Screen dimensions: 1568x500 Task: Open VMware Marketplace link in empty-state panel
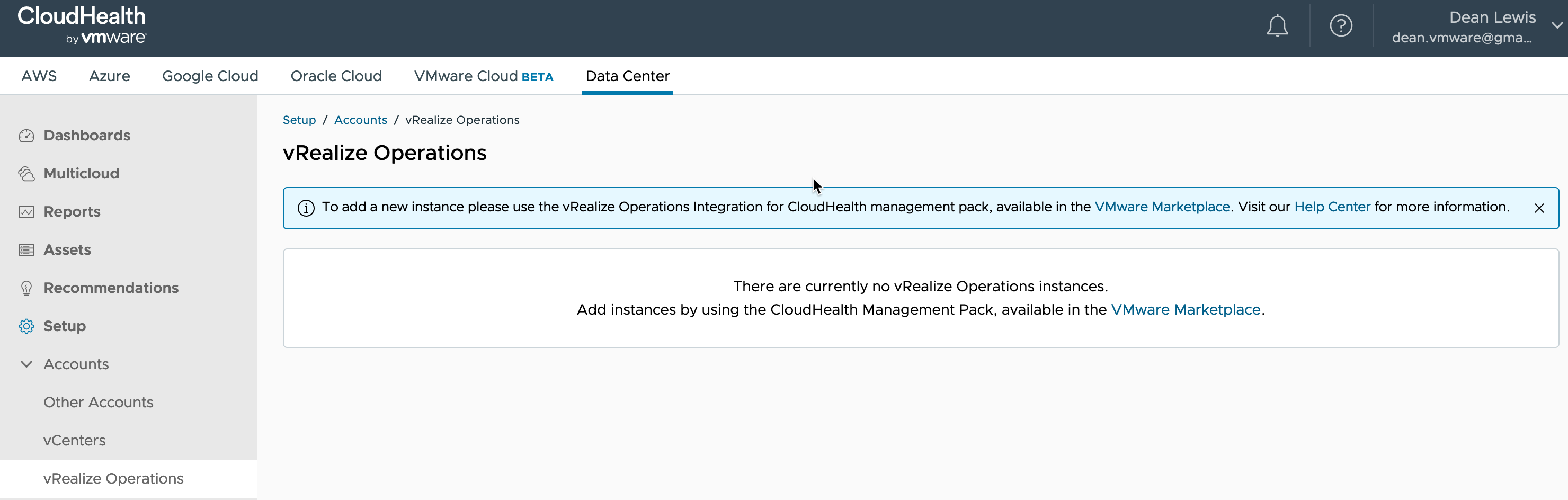click(1185, 310)
